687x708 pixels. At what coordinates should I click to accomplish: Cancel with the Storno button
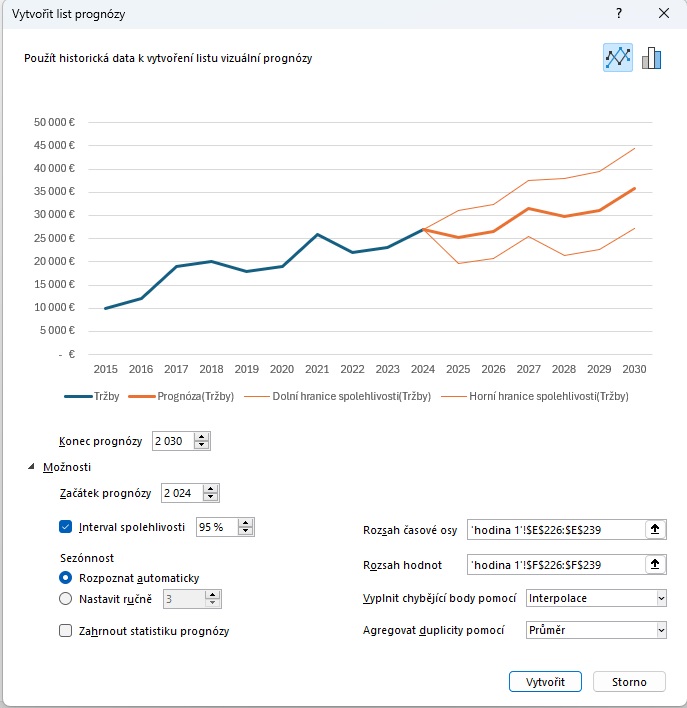click(628, 682)
